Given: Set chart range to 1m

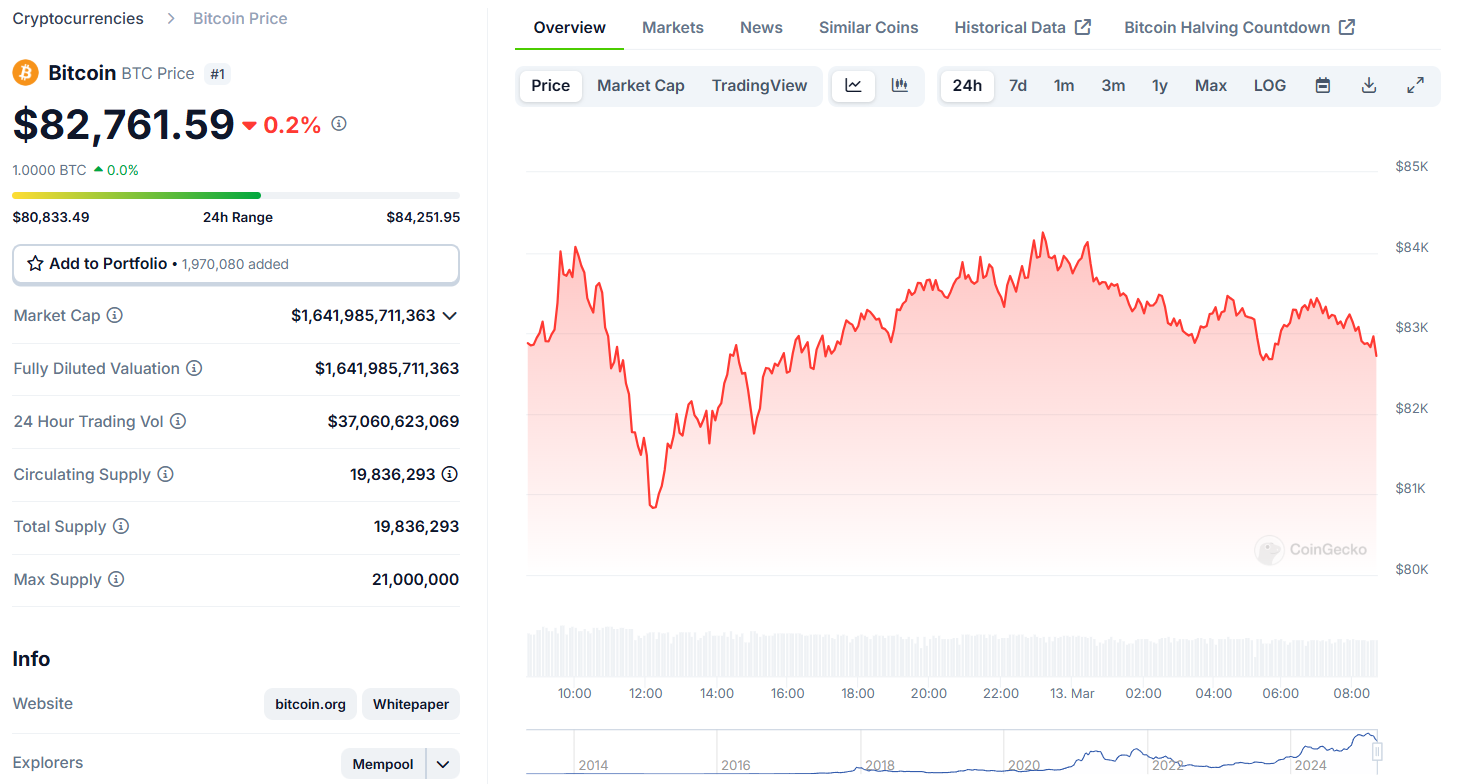Looking at the screenshot, I should pyautogui.click(x=1064, y=86).
